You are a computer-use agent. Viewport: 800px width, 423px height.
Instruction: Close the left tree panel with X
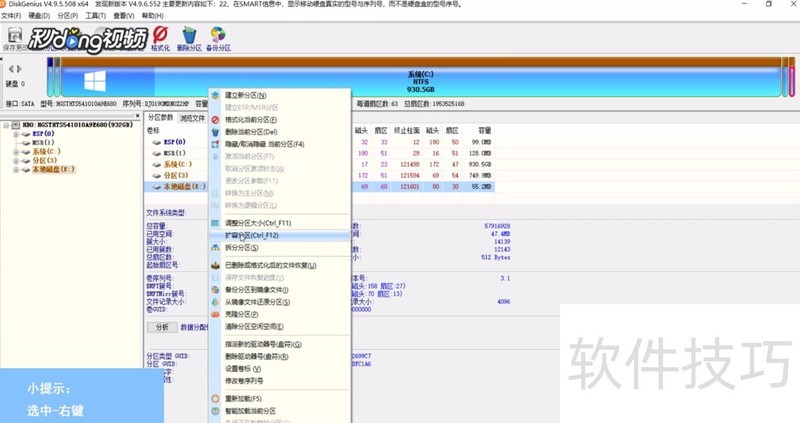(137, 116)
